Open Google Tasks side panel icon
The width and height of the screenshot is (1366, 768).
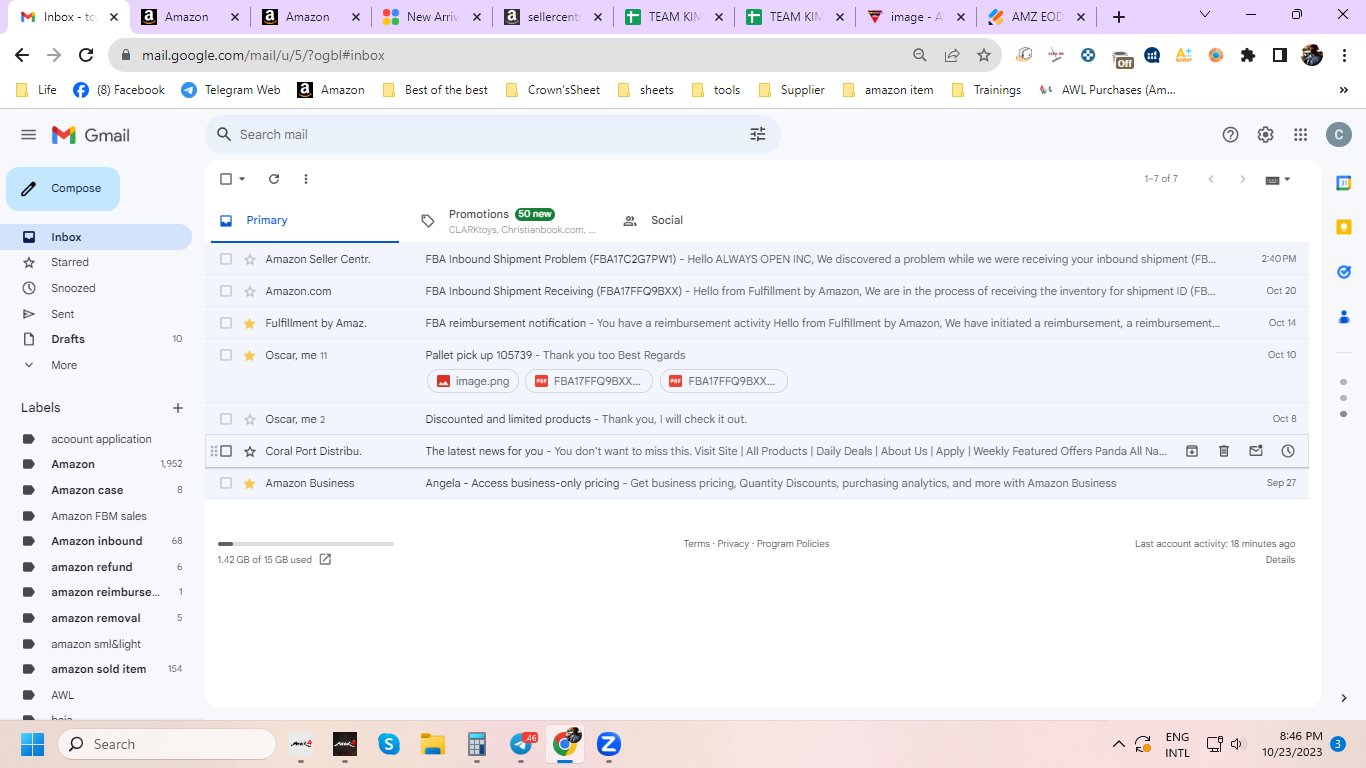coord(1344,271)
